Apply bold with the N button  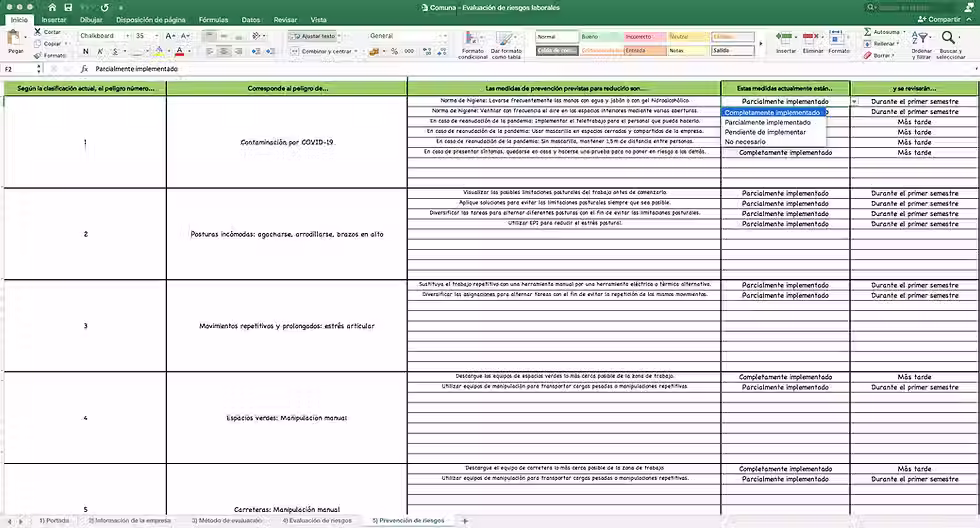pyautogui.click(x=86, y=51)
